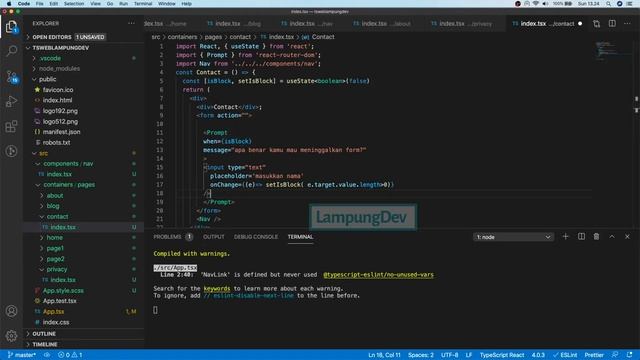Click the Prettier status item
Viewport: 640px width, 360px height.
point(594,355)
